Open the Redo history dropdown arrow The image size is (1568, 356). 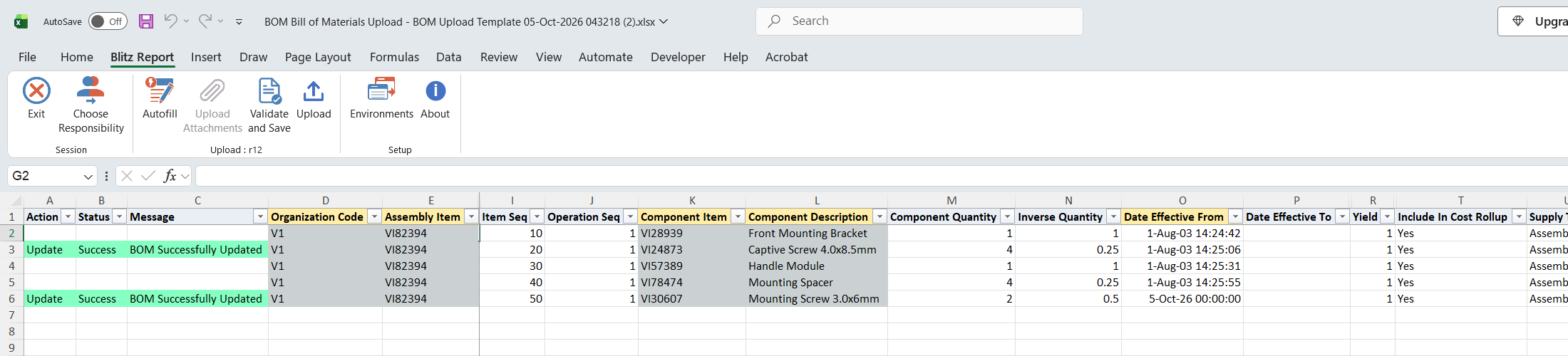[x=221, y=21]
